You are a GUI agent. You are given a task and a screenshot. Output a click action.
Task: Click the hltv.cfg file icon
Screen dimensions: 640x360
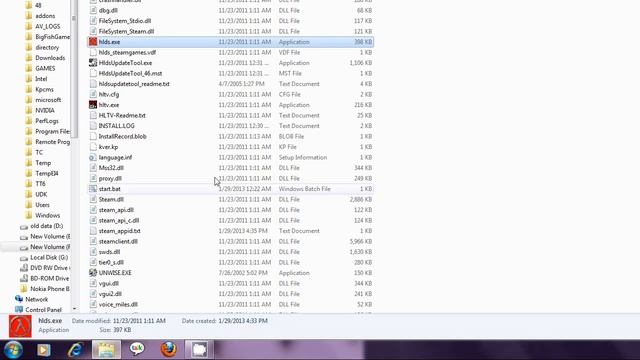[93, 94]
